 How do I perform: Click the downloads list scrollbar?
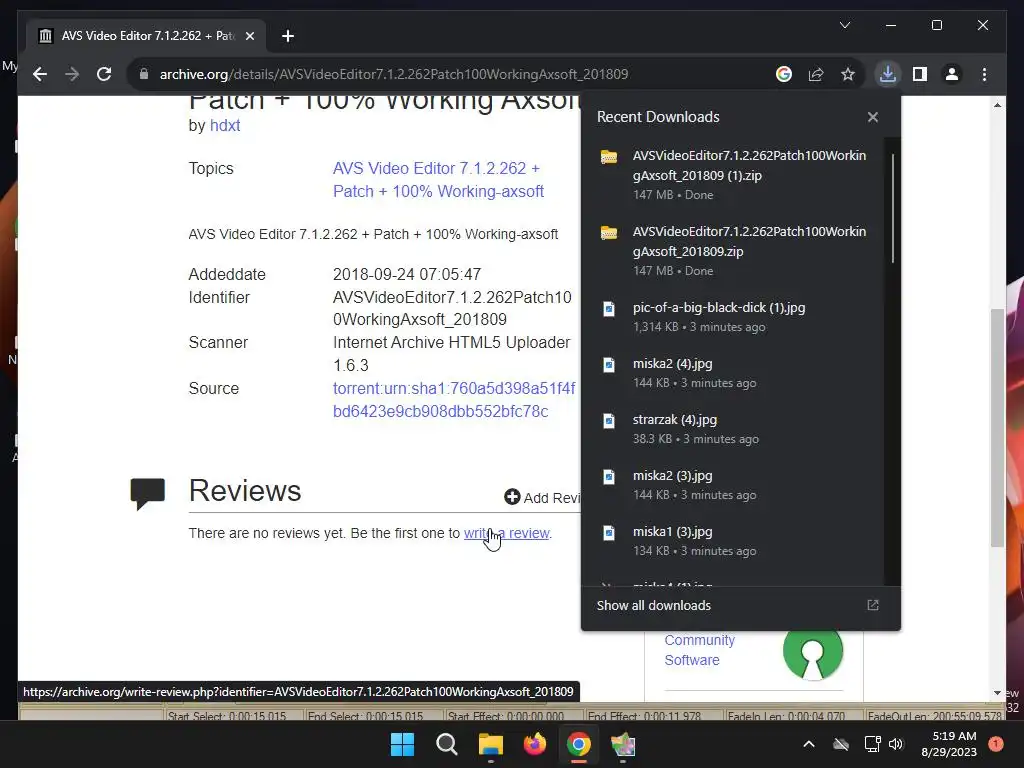point(892,208)
